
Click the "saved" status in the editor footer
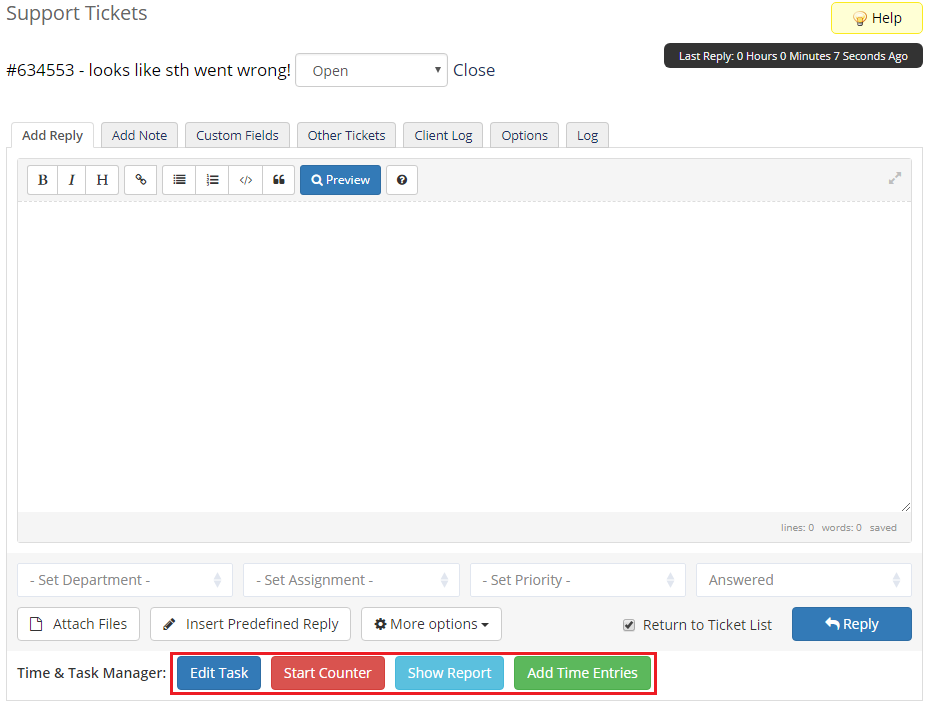883,527
